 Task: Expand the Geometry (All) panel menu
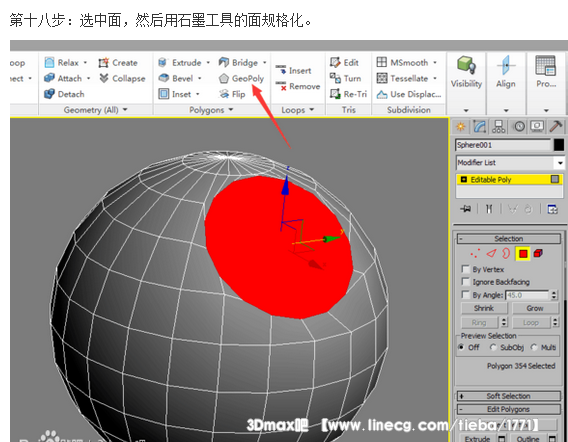[x=125, y=109]
